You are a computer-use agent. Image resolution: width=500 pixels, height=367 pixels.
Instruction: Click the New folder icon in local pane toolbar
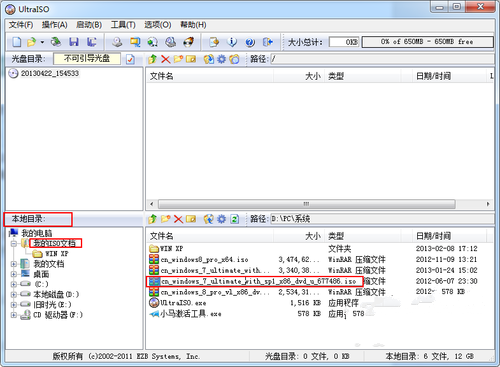click(166, 219)
